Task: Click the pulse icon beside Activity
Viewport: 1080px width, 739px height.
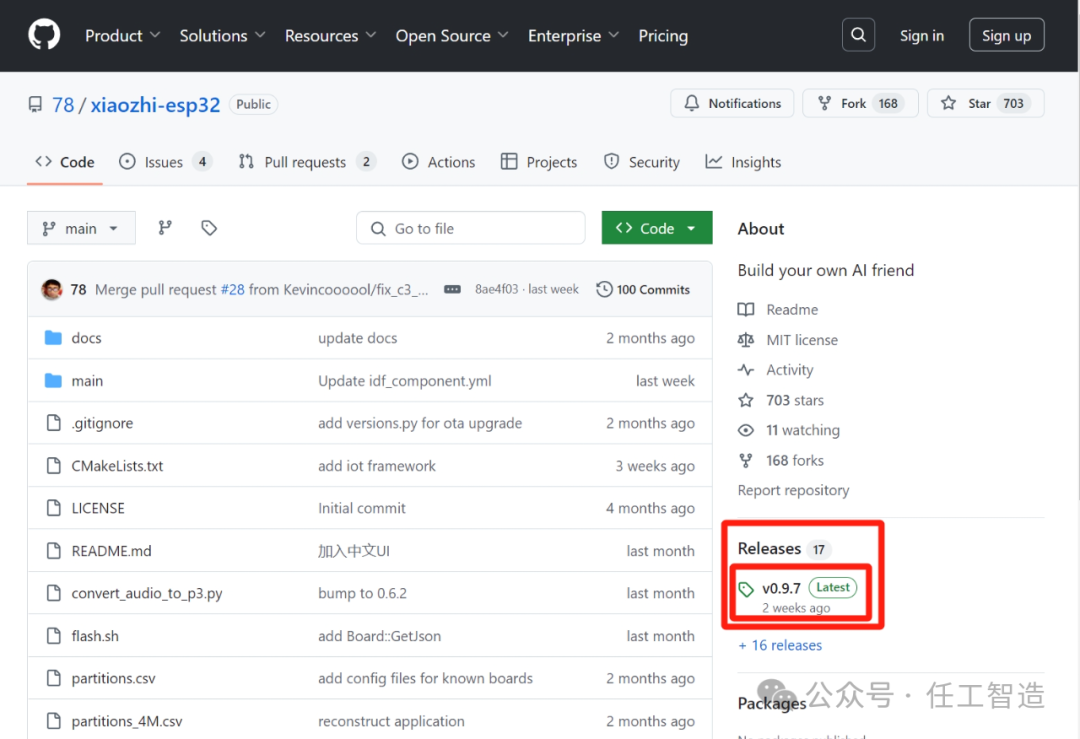Action: pos(746,370)
